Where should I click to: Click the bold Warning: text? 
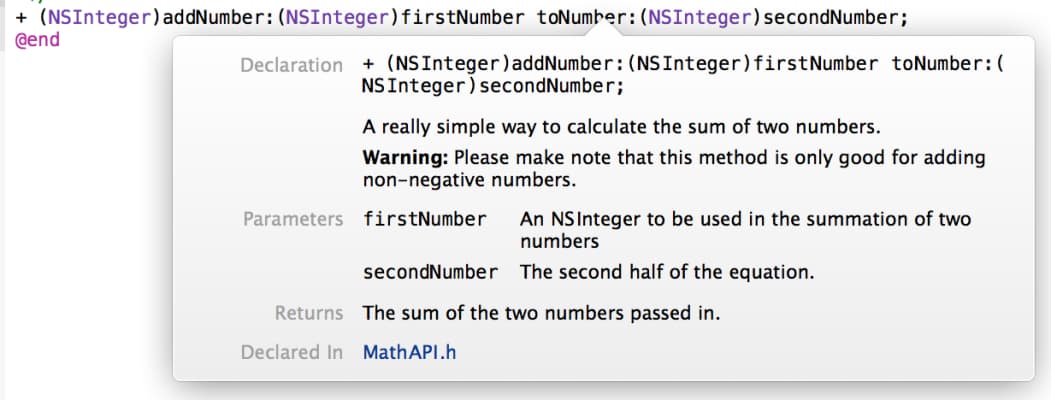click(x=405, y=158)
